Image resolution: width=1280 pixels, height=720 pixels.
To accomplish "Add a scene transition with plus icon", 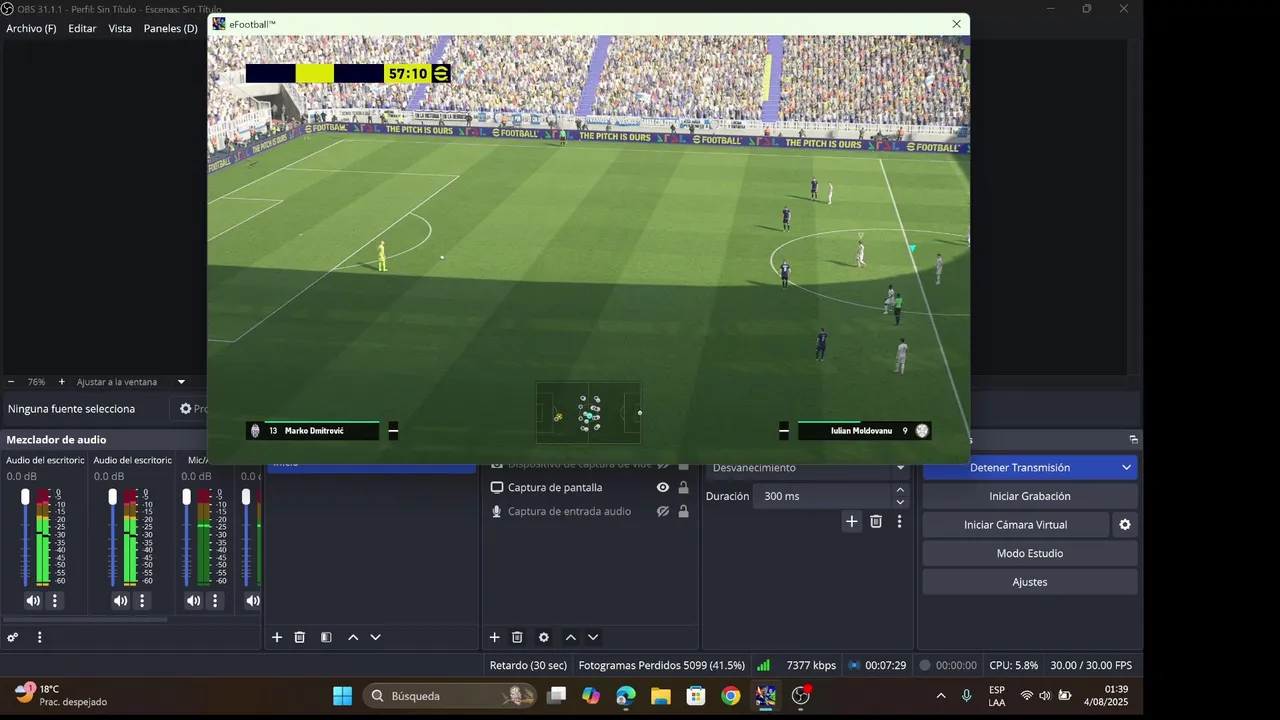I will point(852,521).
